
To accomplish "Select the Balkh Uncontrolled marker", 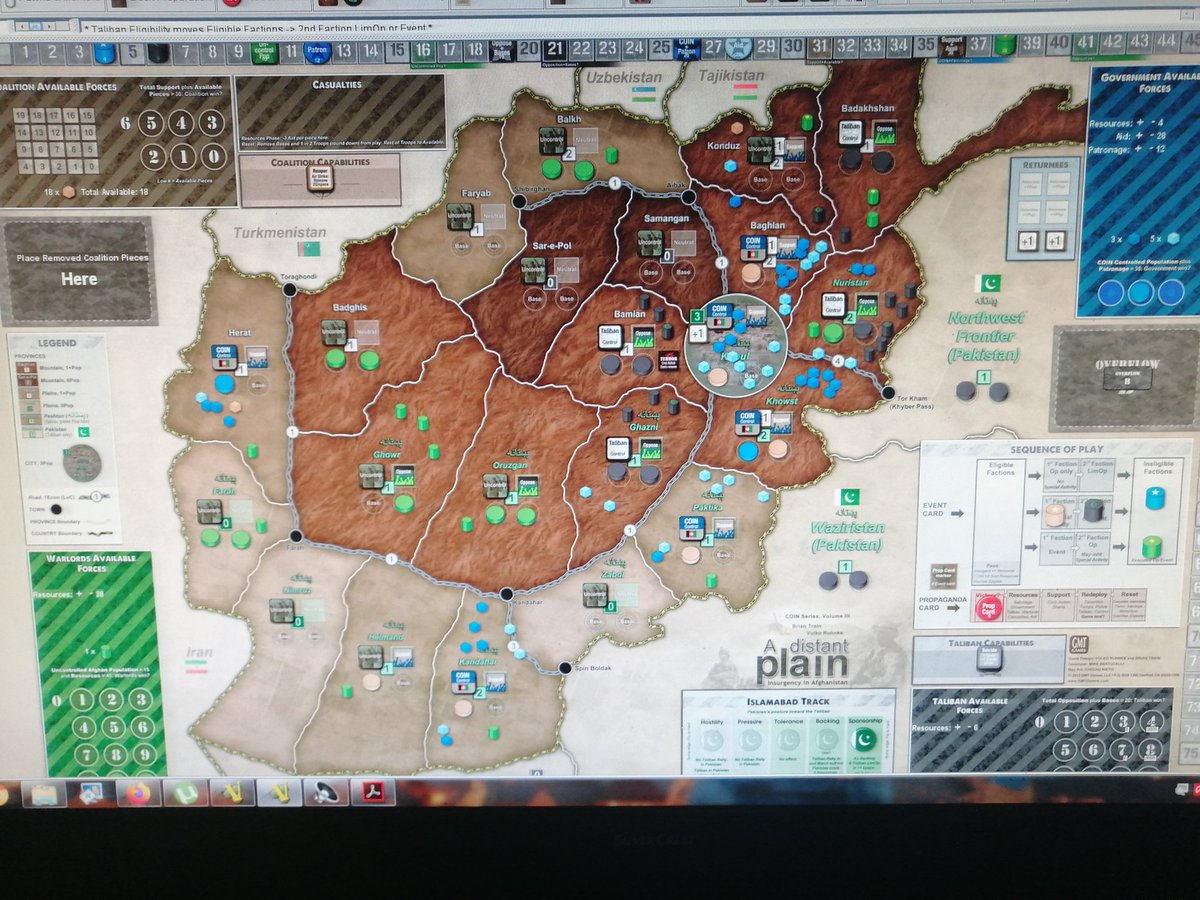I will 552,140.
